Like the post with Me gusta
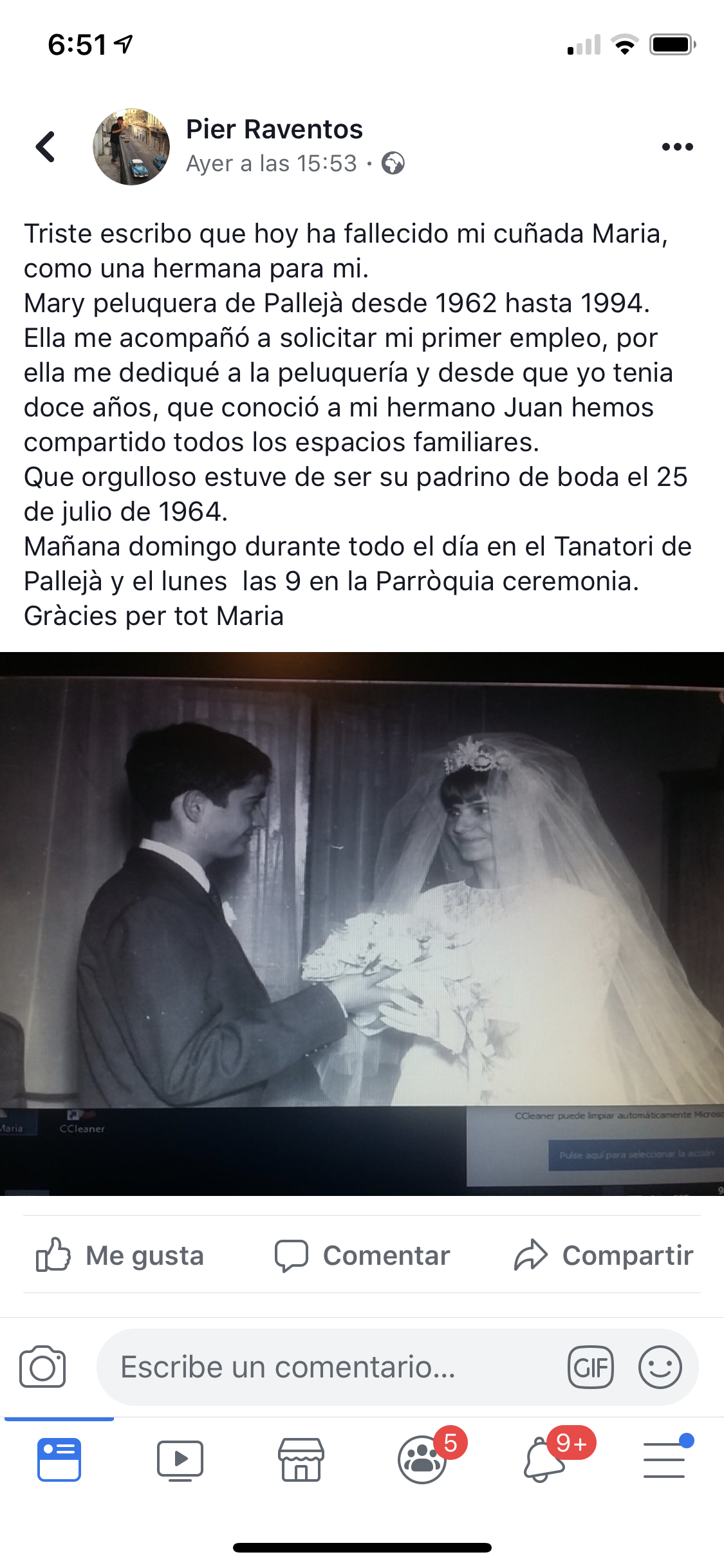 (120, 1255)
